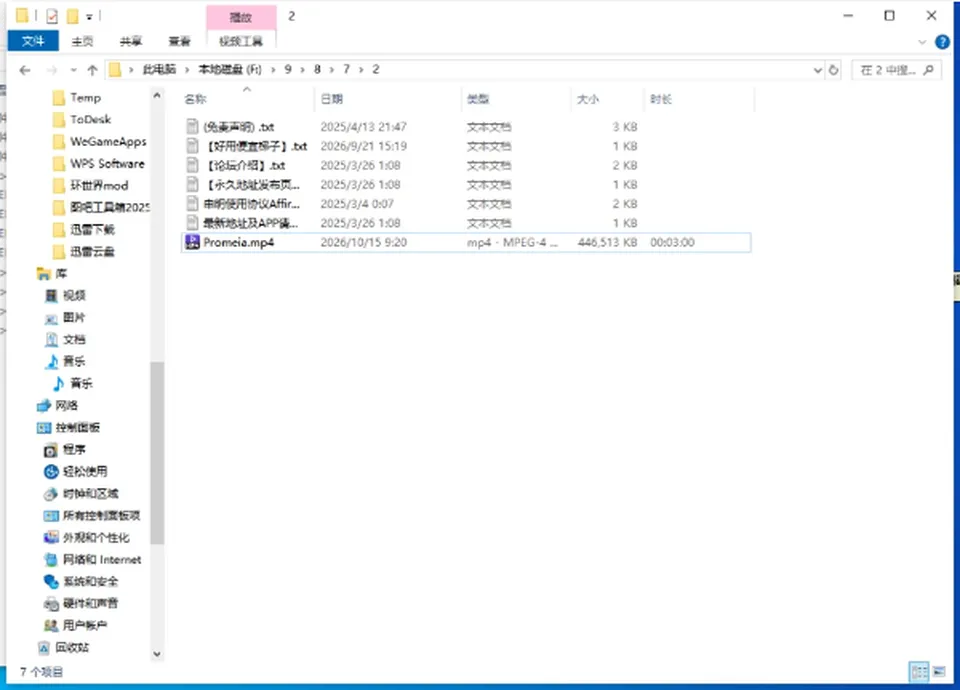Click the Forward navigation arrow

52,70
